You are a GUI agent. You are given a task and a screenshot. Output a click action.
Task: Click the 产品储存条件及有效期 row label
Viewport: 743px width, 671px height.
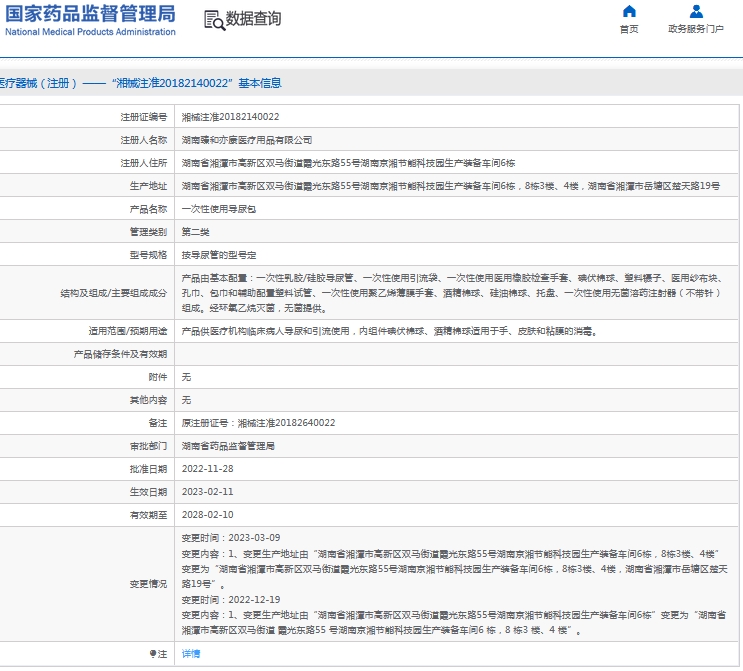coord(120,354)
